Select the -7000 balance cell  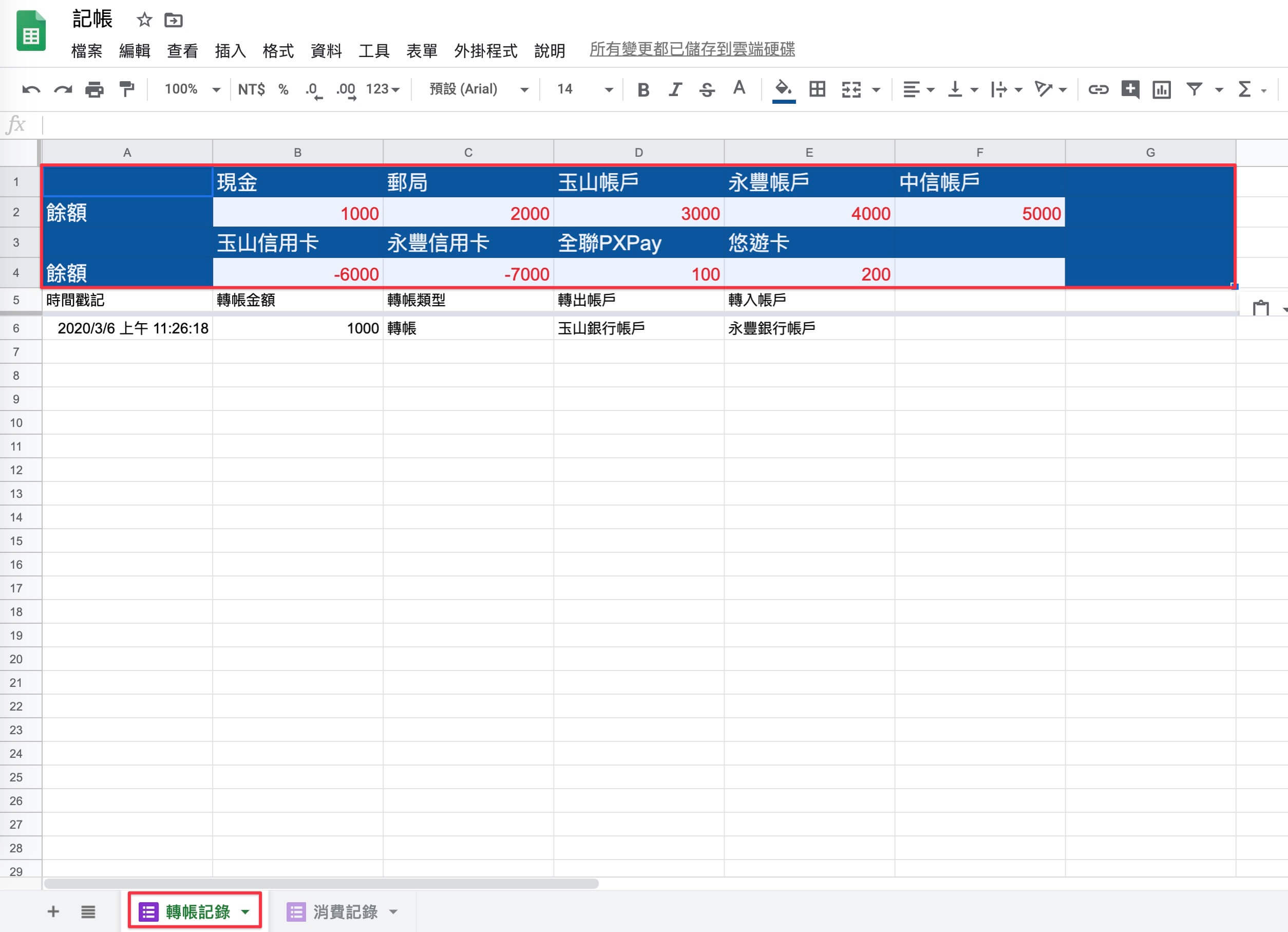468,273
